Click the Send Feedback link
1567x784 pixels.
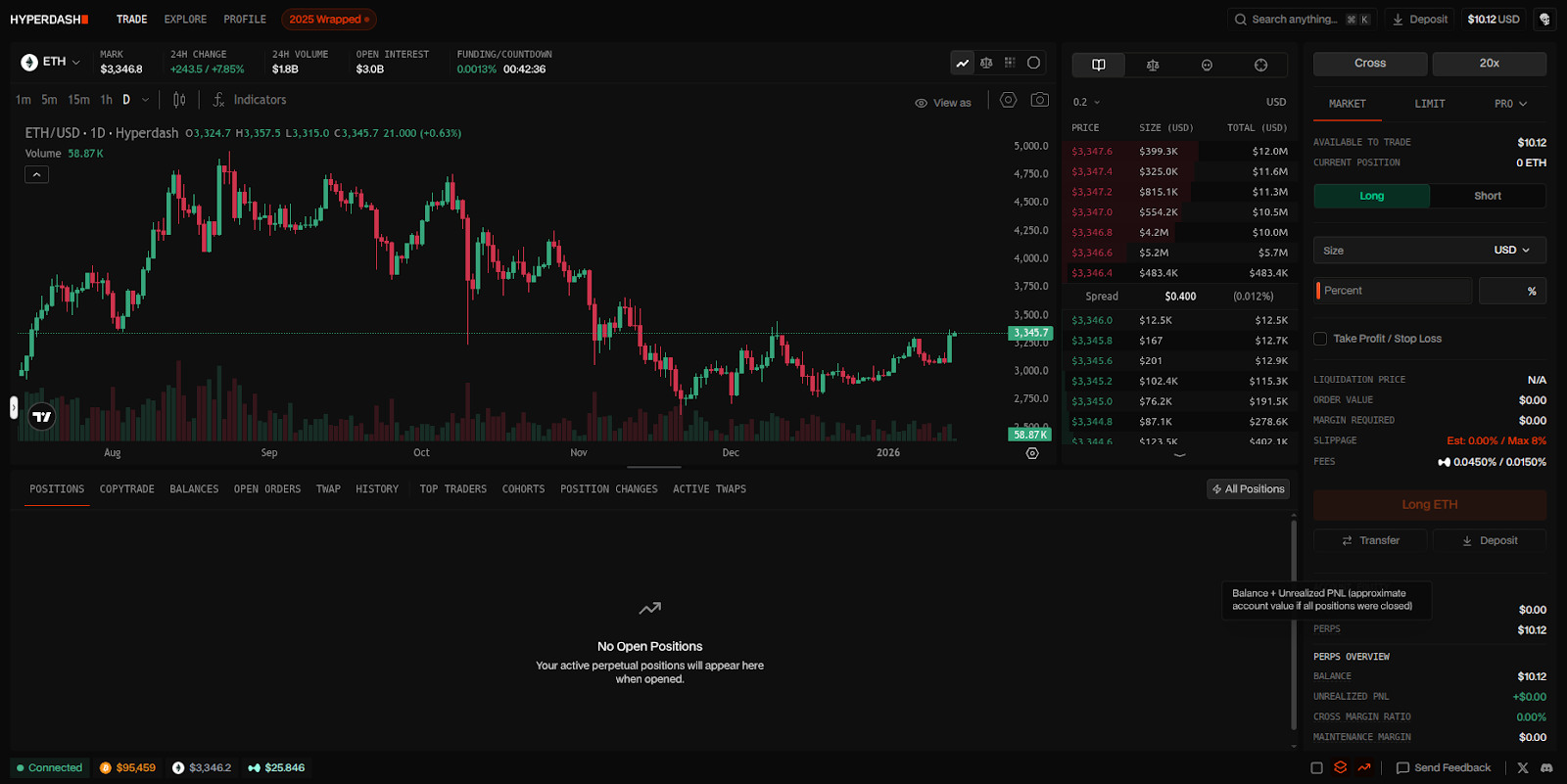tap(1444, 768)
